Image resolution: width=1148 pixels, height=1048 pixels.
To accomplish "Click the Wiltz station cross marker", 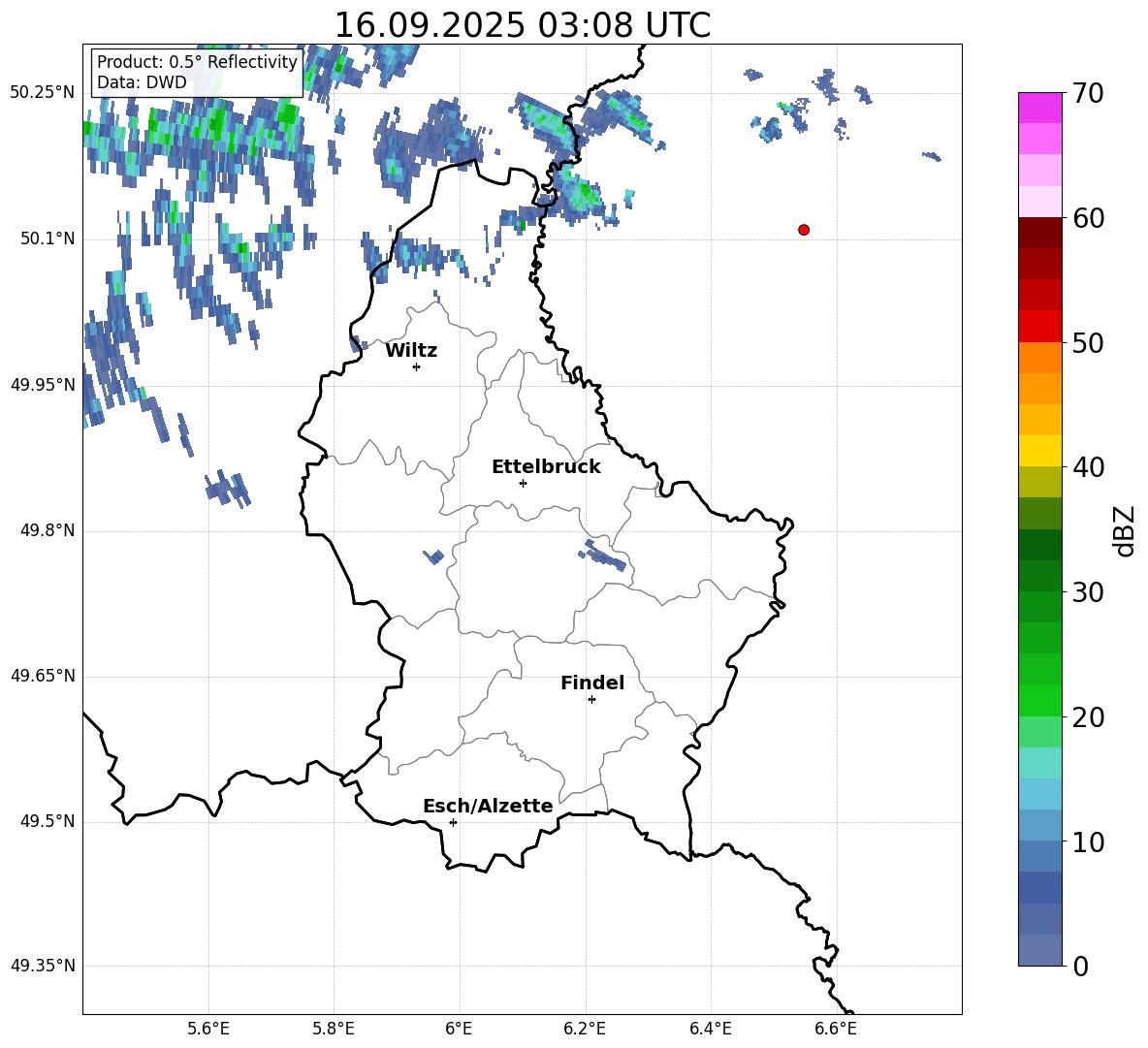I will (x=417, y=366).
